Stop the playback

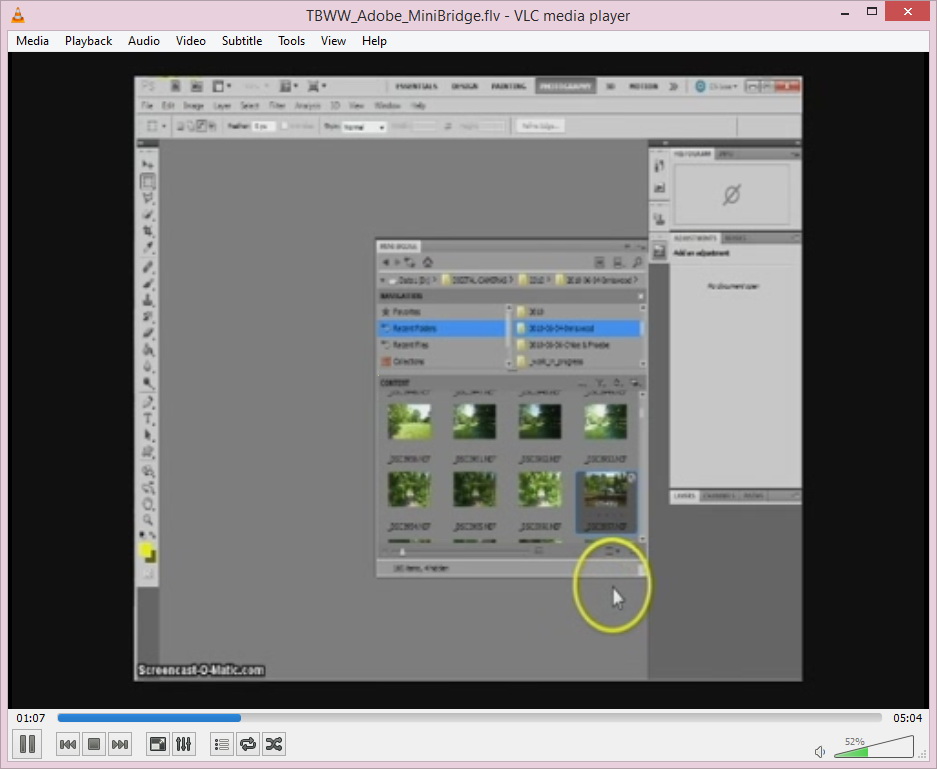point(94,744)
